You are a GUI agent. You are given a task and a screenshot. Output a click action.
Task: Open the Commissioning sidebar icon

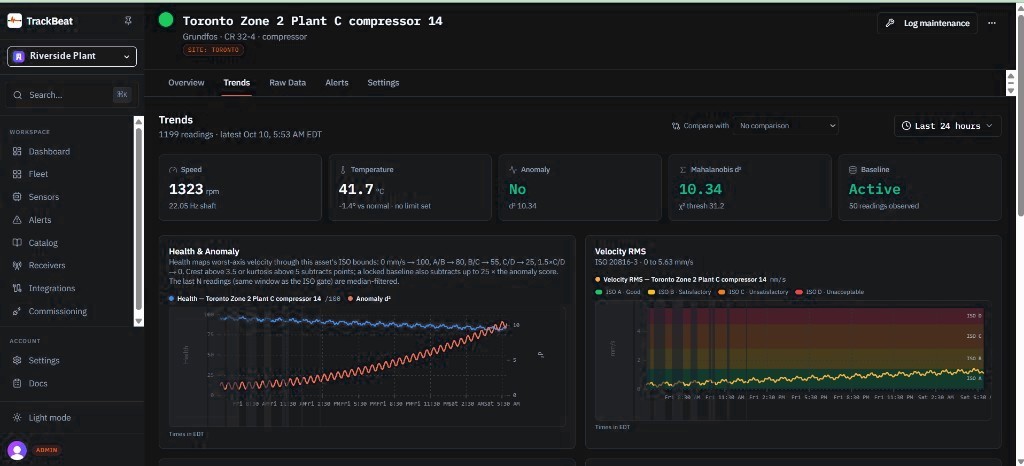click(17, 311)
